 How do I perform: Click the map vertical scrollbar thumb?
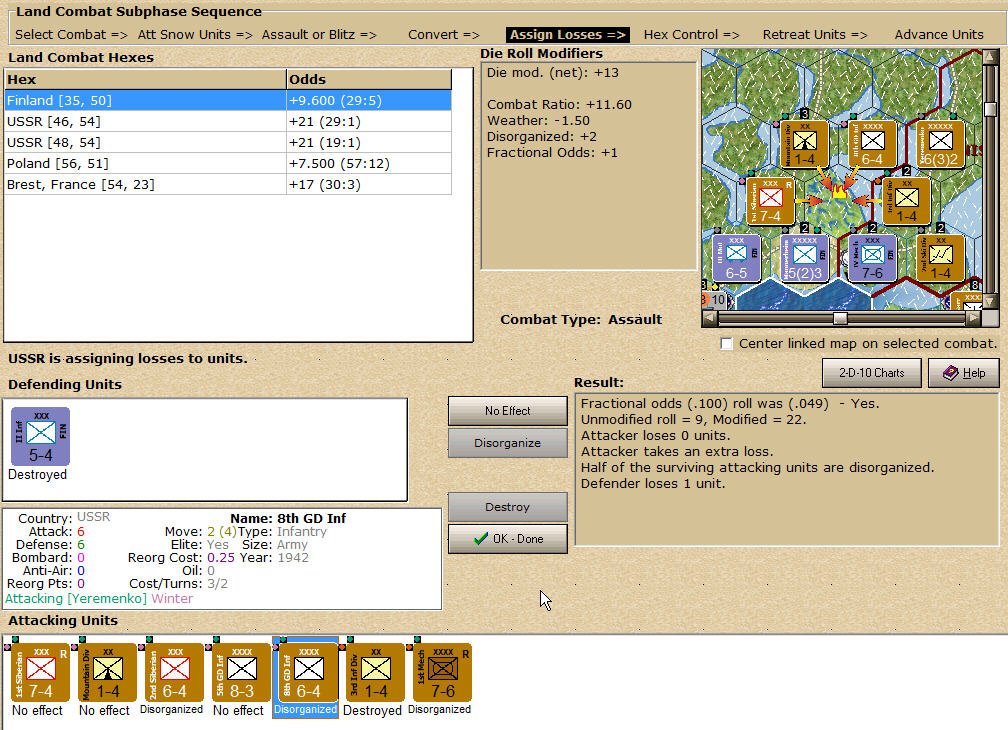pos(991,109)
